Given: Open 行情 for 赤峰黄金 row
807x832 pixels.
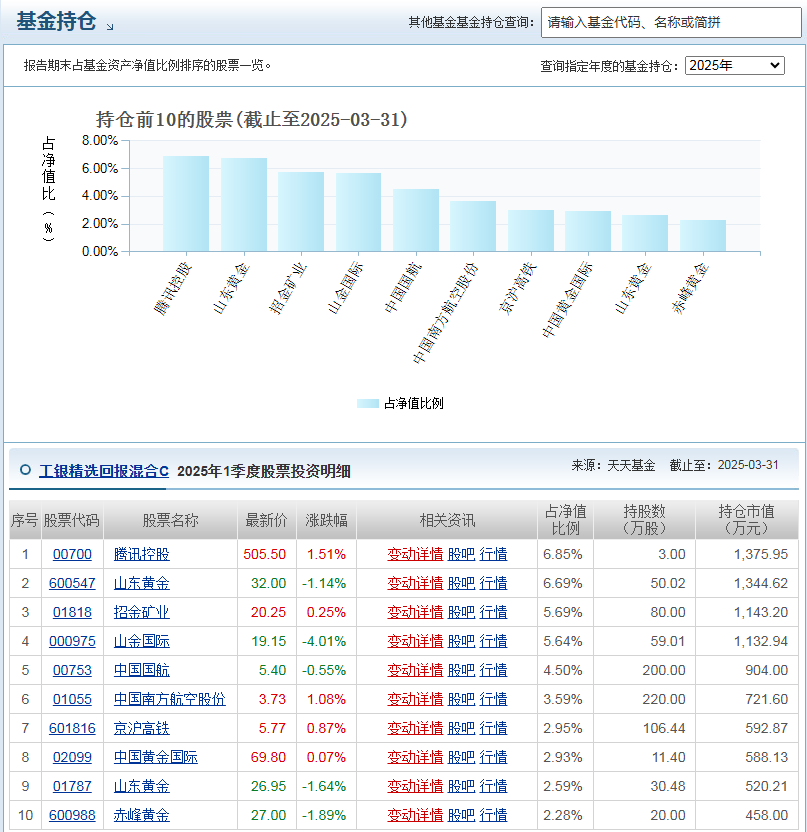Looking at the screenshot, I should tap(493, 815).
